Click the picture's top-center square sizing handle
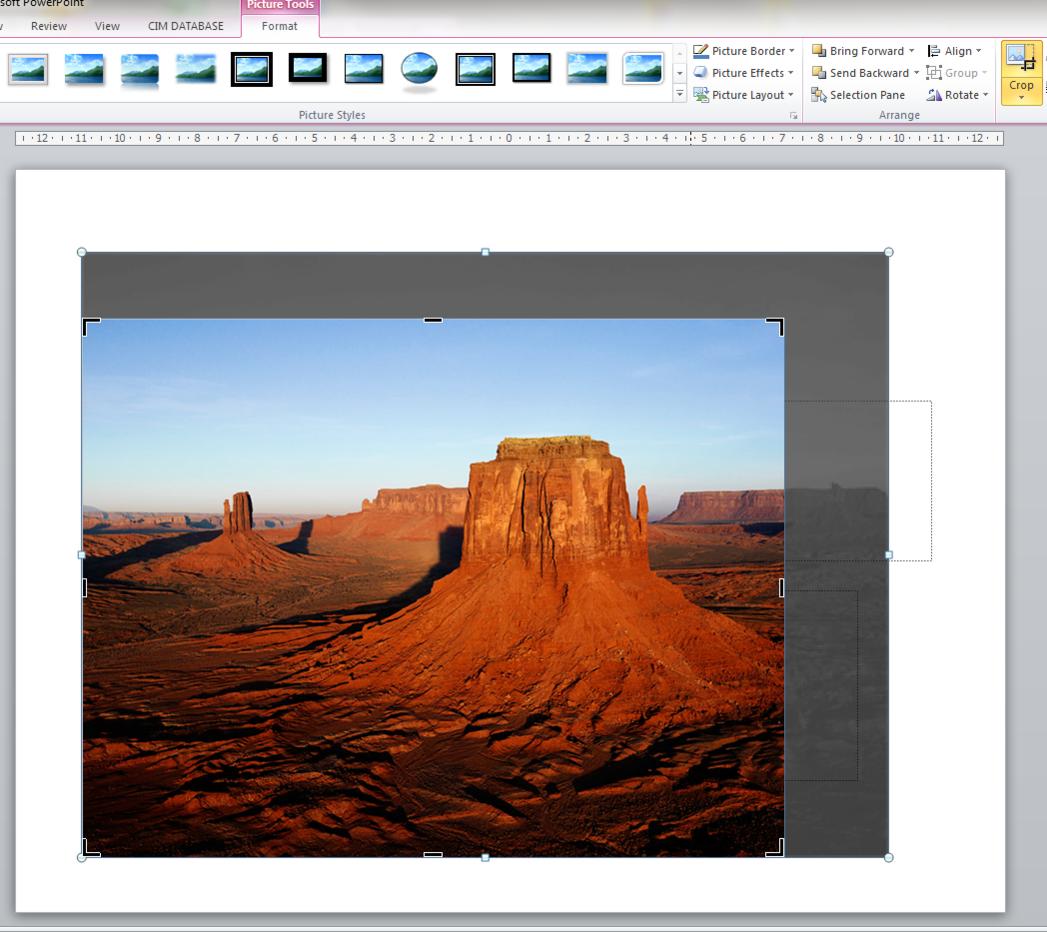 pos(485,252)
